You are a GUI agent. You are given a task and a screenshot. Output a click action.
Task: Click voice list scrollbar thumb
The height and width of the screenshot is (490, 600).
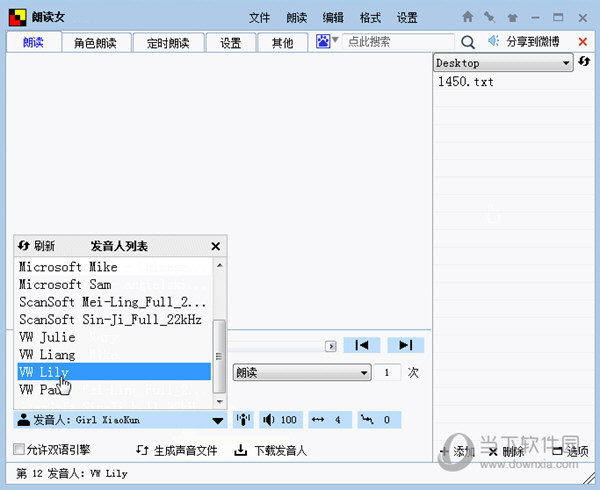click(x=219, y=357)
